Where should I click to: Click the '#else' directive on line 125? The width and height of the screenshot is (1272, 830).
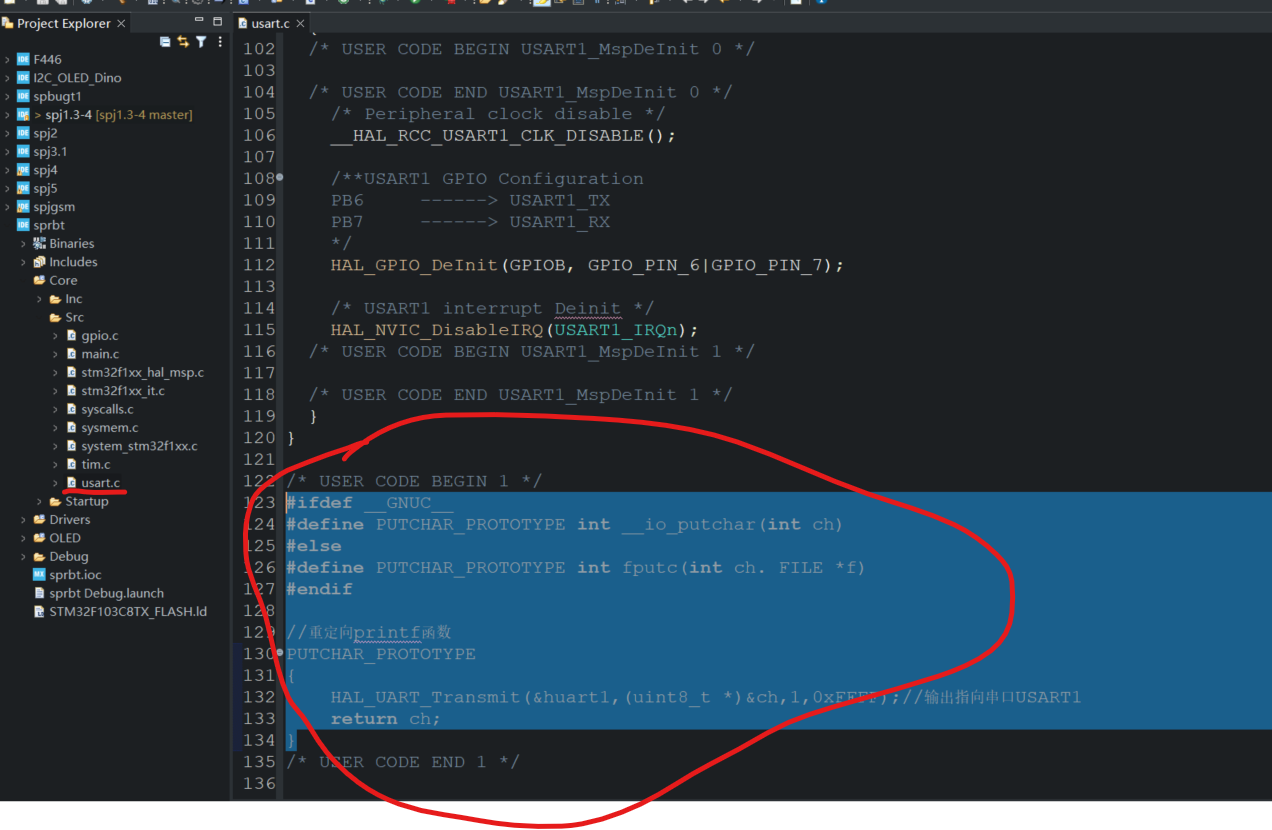pyautogui.click(x=314, y=546)
